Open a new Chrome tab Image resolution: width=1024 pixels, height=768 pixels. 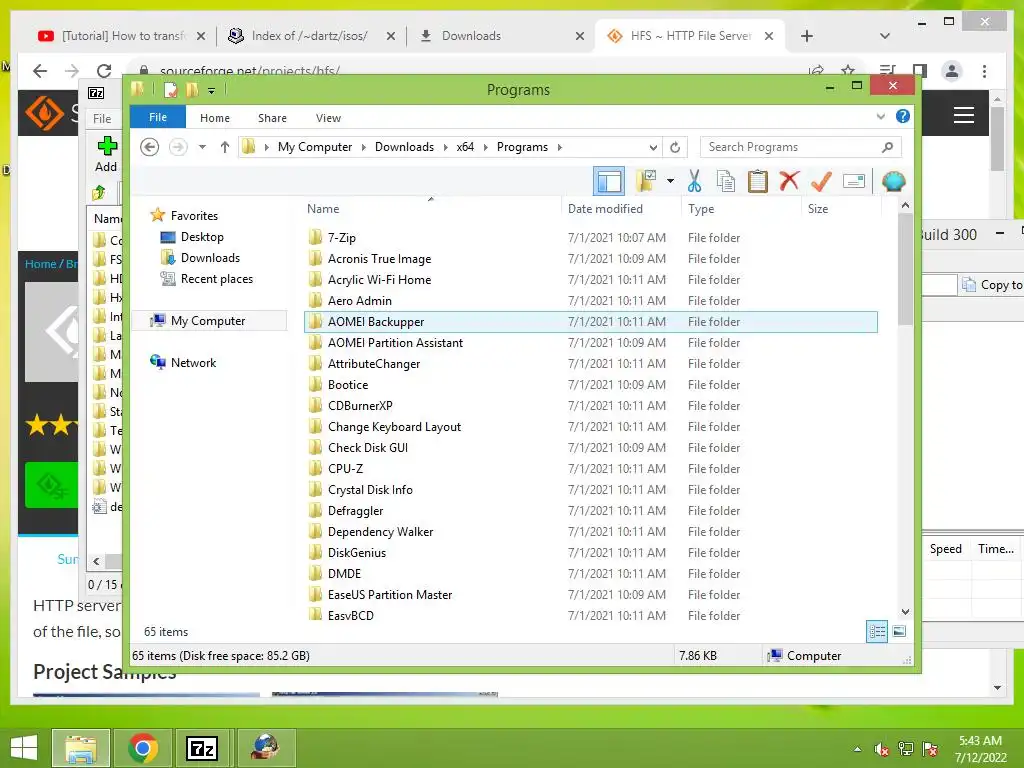point(807,36)
